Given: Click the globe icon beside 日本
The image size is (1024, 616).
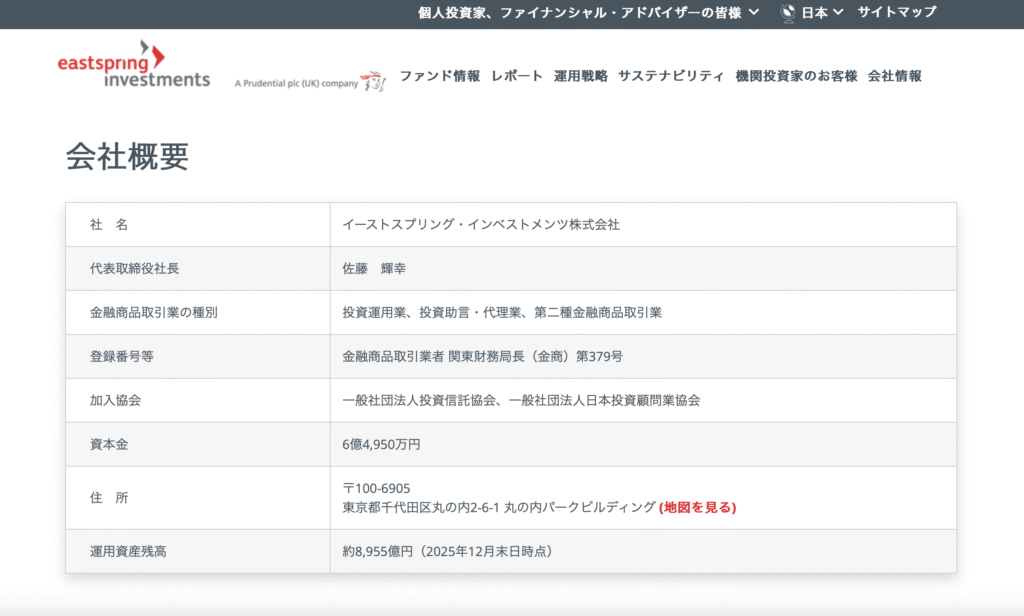Looking at the screenshot, I should coord(788,13).
